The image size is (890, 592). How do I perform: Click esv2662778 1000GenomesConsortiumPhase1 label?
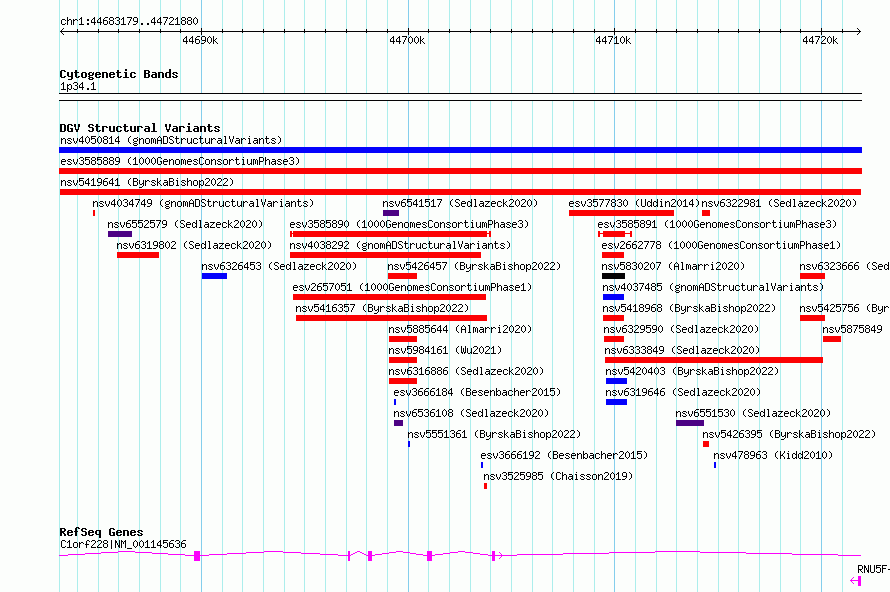click(x=721, y=245)
